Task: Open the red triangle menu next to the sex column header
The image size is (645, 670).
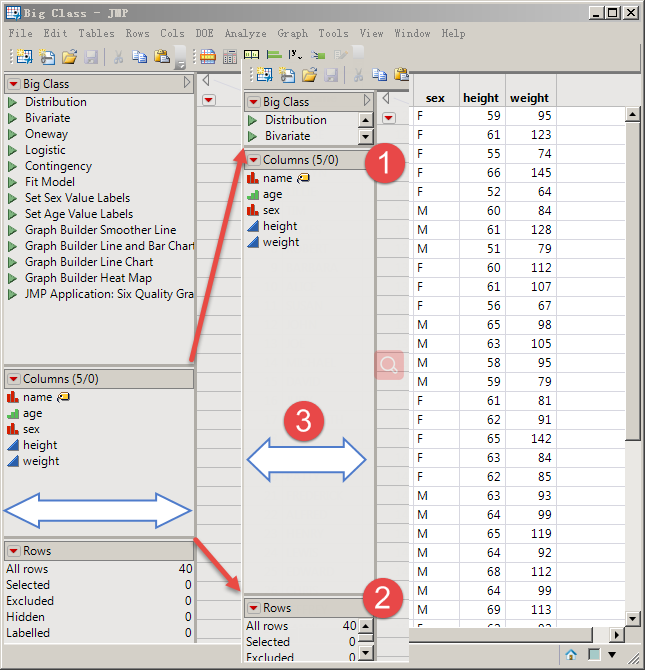Action: pyautogui.click(x=389, y=118)
